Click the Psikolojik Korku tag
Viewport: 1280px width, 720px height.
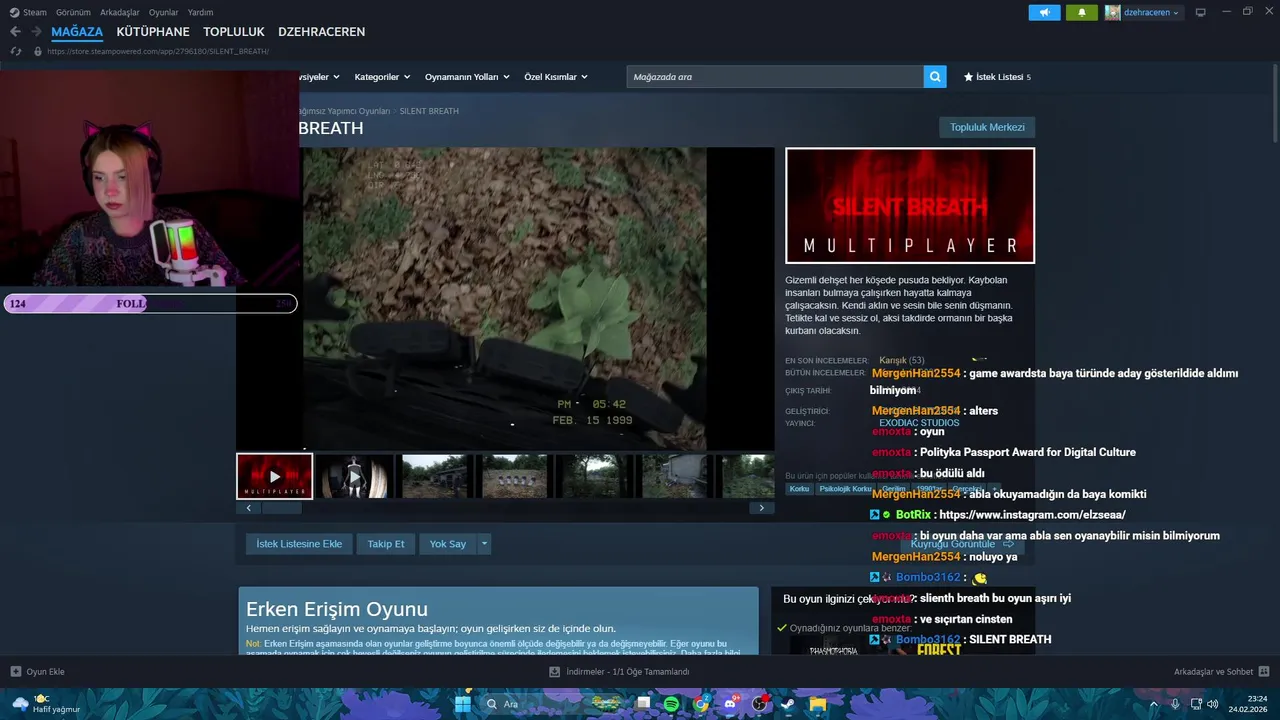(x=846, y=489)
